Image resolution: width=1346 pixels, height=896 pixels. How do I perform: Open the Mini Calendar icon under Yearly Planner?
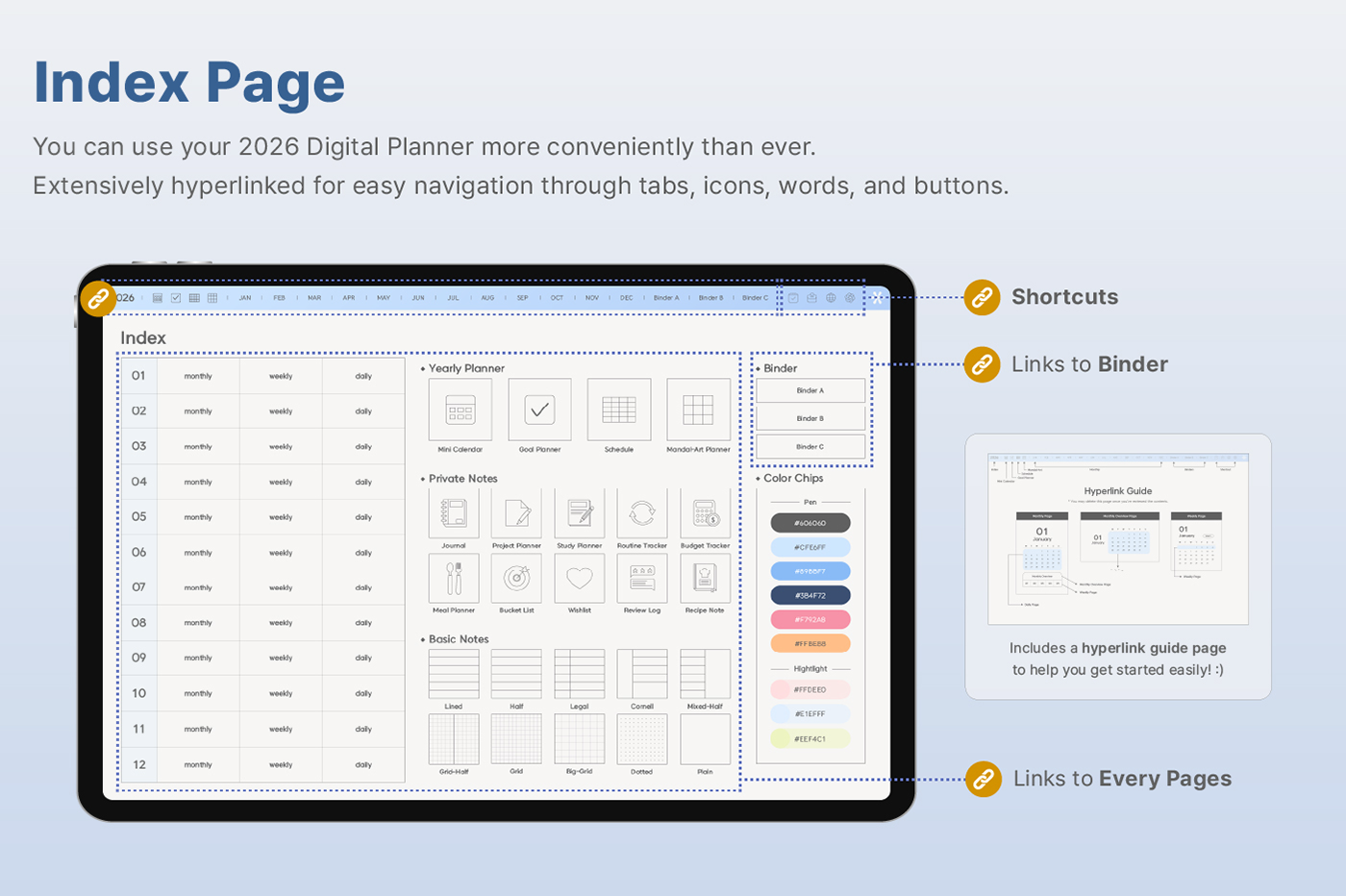pyautogui.click(x=460, y=411)
